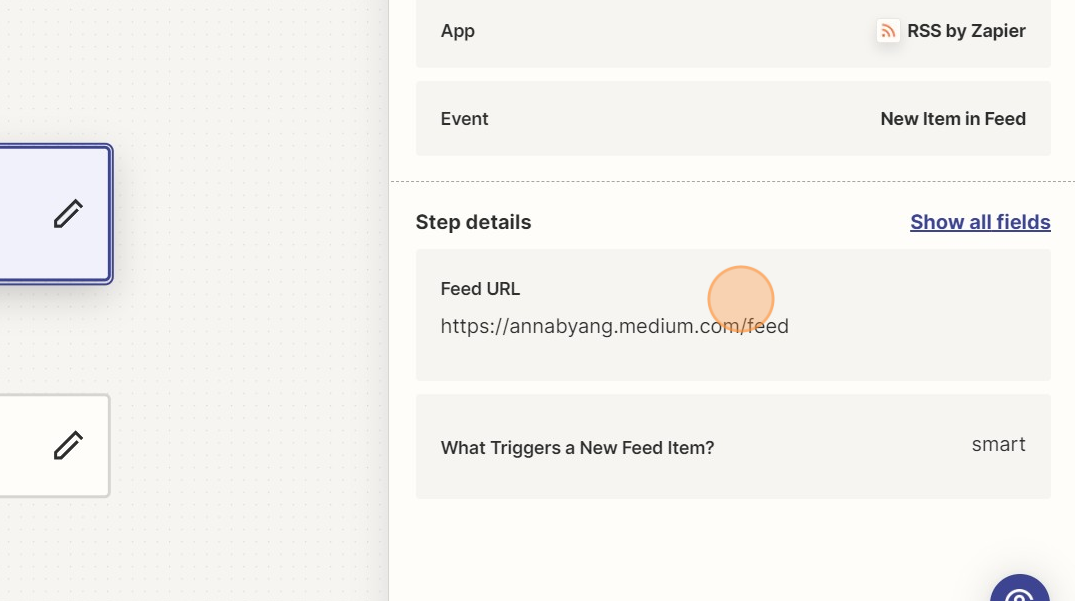Click the Step details heading

473,222
